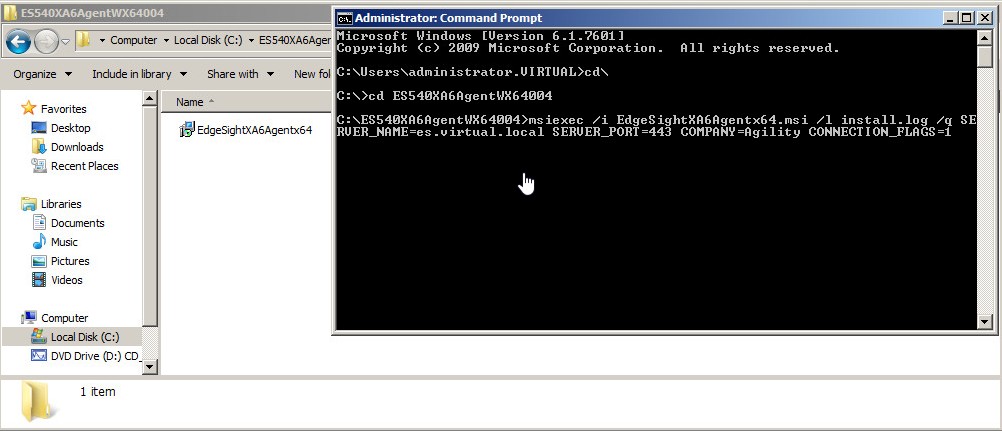Click Computer in the address bar breadcrumb

point(133,41)
